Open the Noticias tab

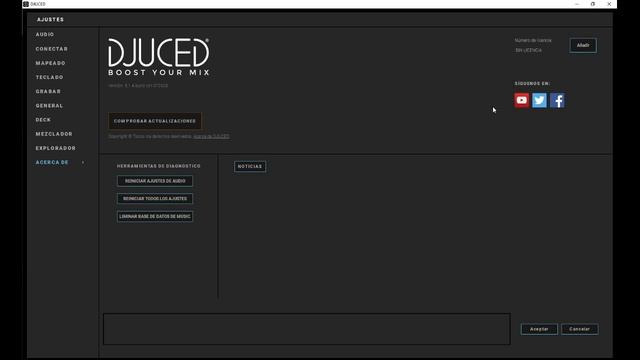[x=250, y=167]
